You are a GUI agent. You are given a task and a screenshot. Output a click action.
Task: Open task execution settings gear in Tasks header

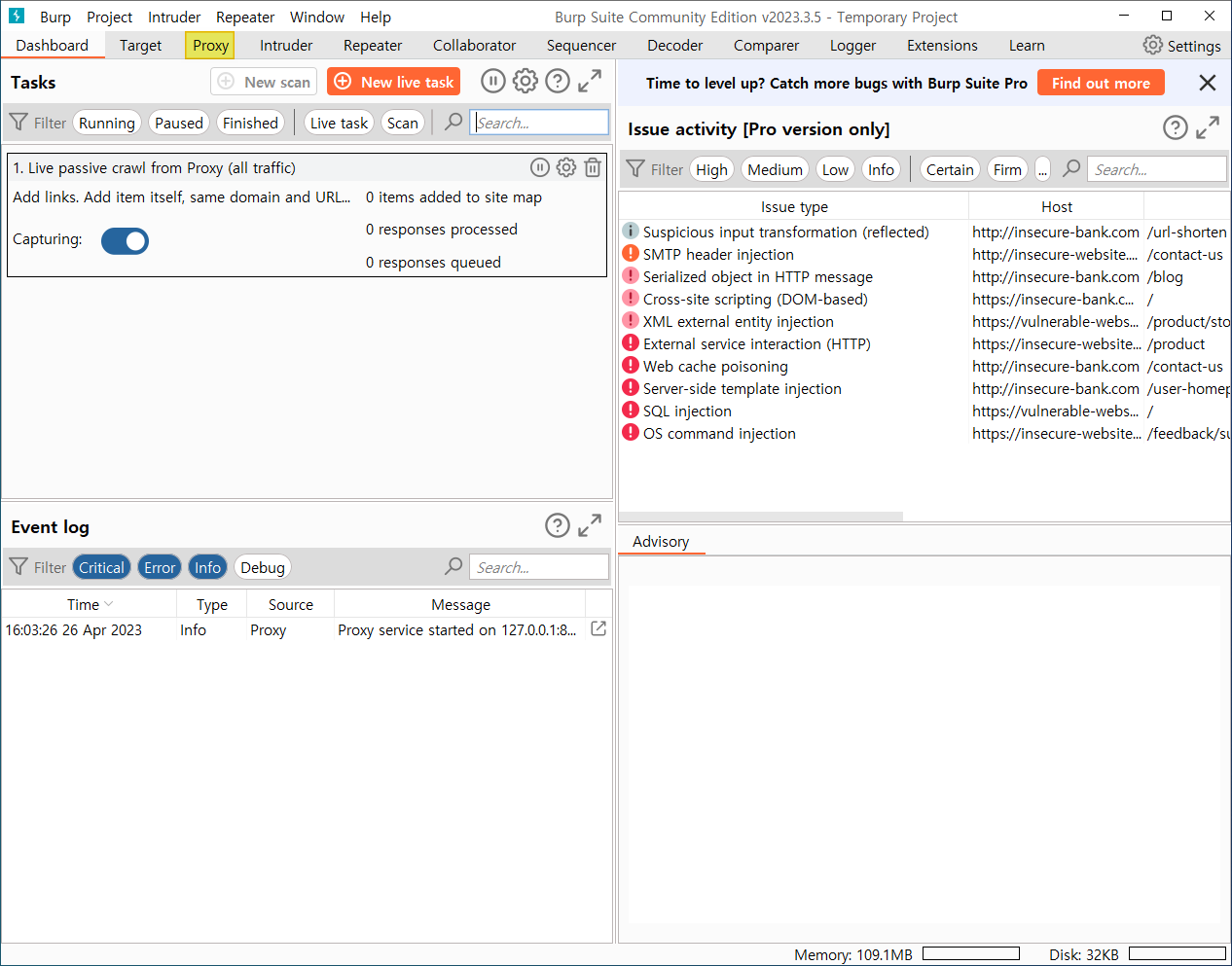coord(525,81)
